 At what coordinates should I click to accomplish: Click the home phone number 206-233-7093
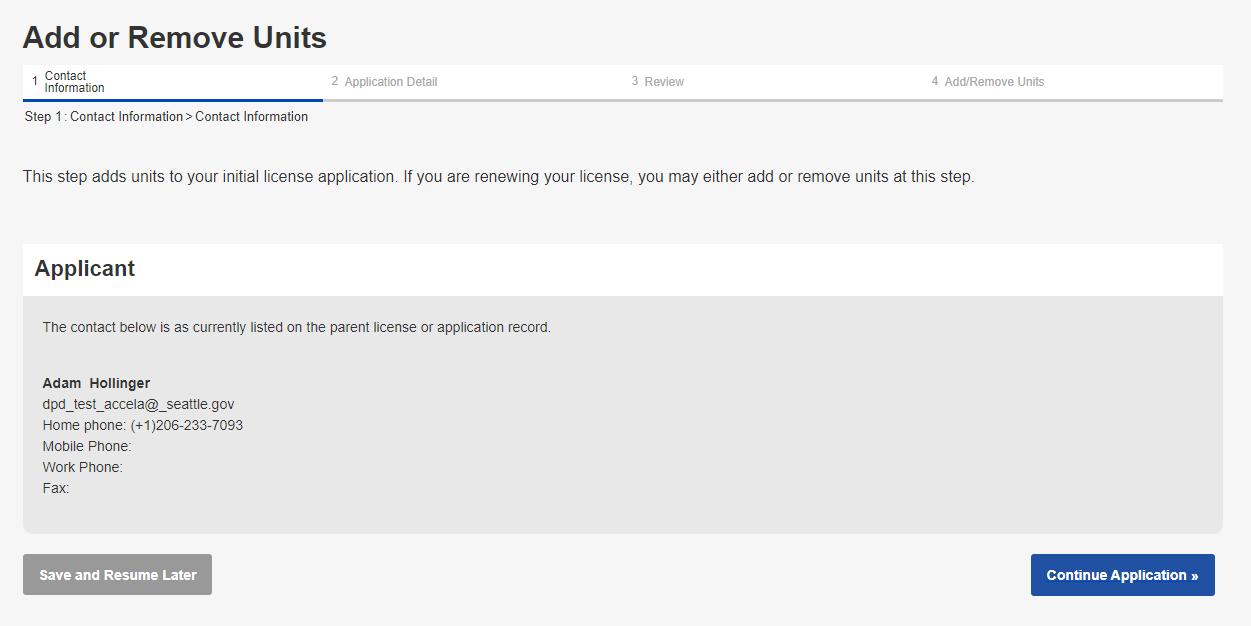(186, 425)
